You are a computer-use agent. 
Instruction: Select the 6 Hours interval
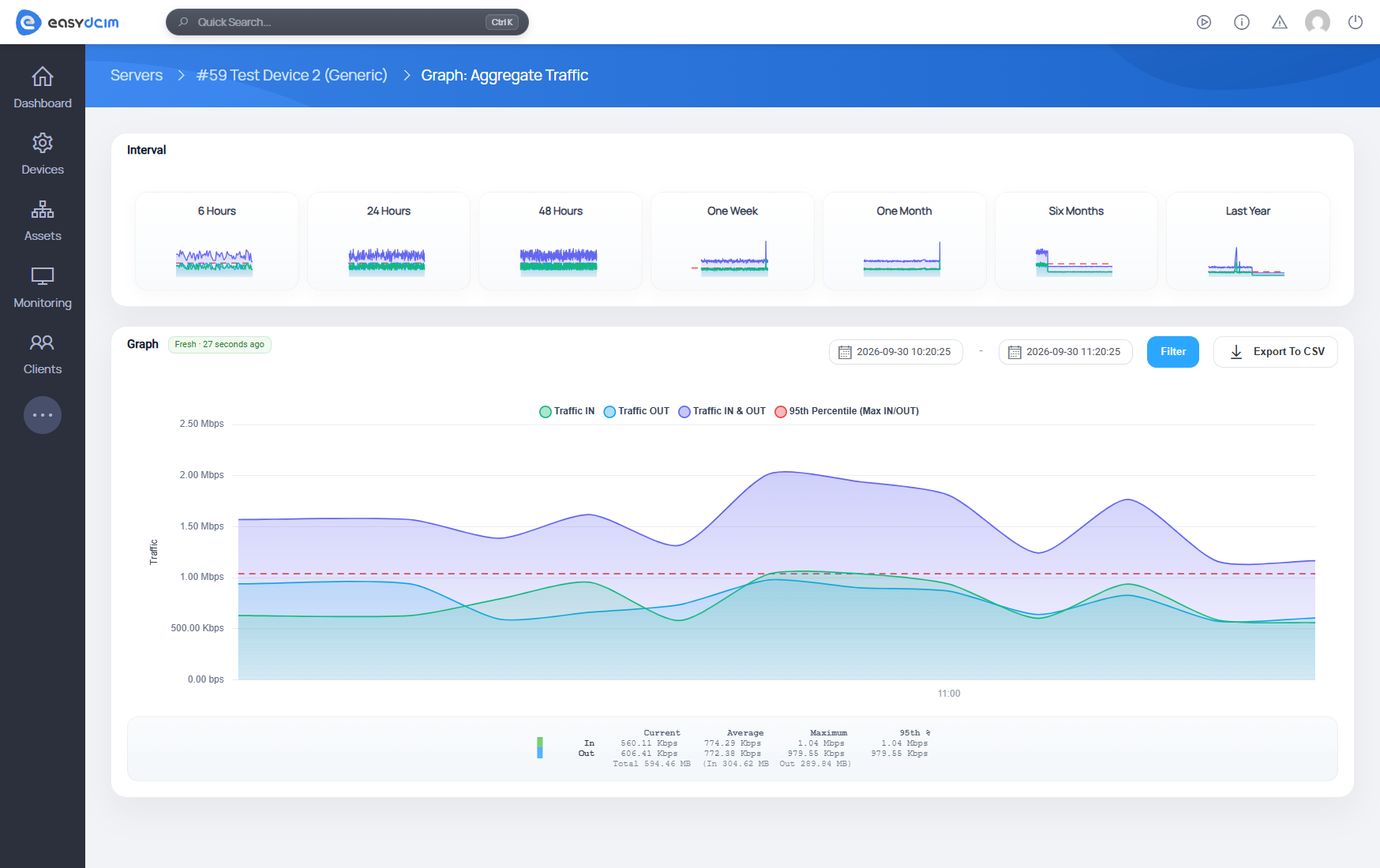(217, 241)
